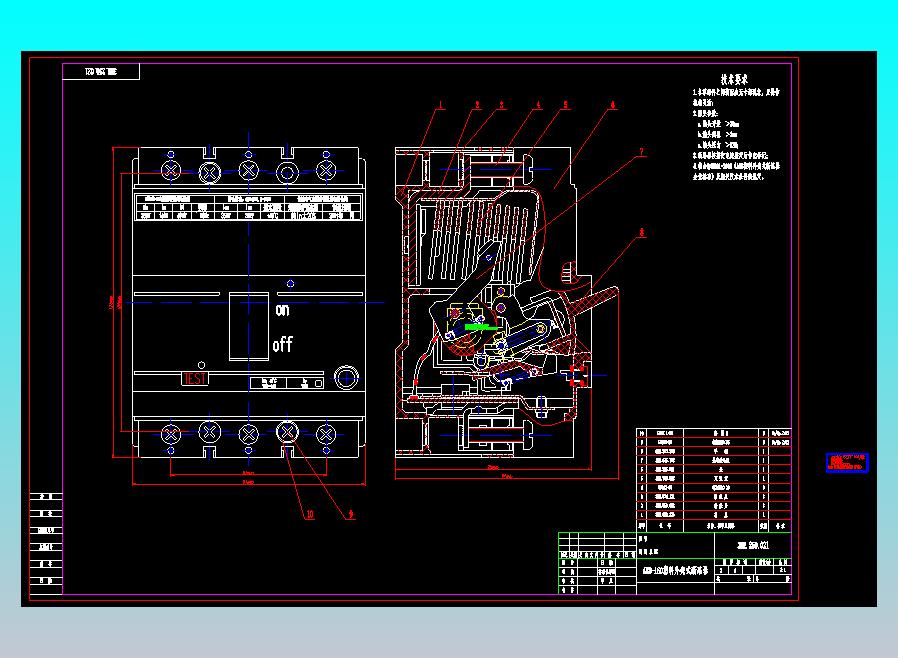Click the "on" label beside the breaker handle
898x658 pixels.
[282, 310]
